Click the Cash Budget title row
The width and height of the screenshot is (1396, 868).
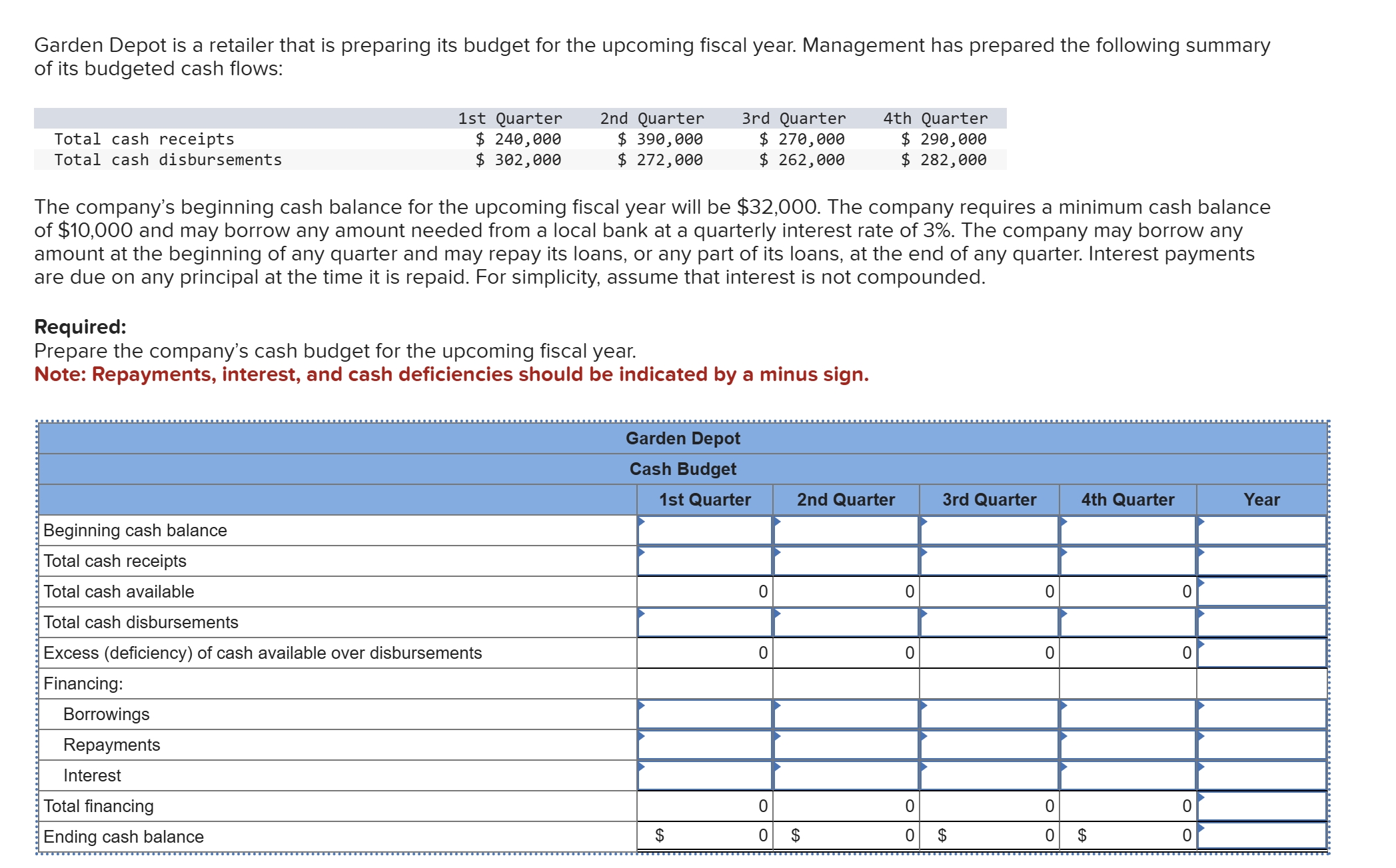pos(682,469)
